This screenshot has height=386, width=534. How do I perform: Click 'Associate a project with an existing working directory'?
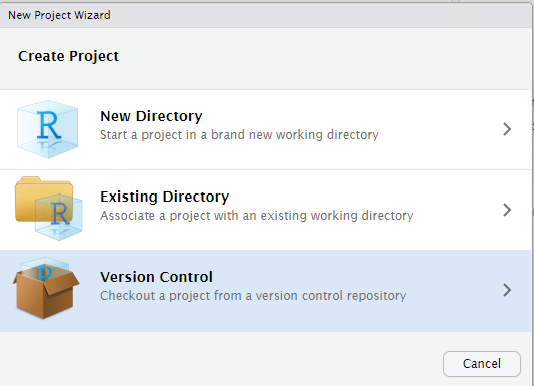click(256, 216)
